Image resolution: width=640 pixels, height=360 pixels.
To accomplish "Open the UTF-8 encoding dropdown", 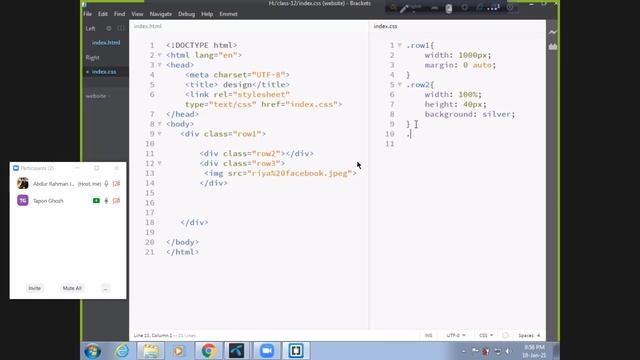I will tap(456, 335).
